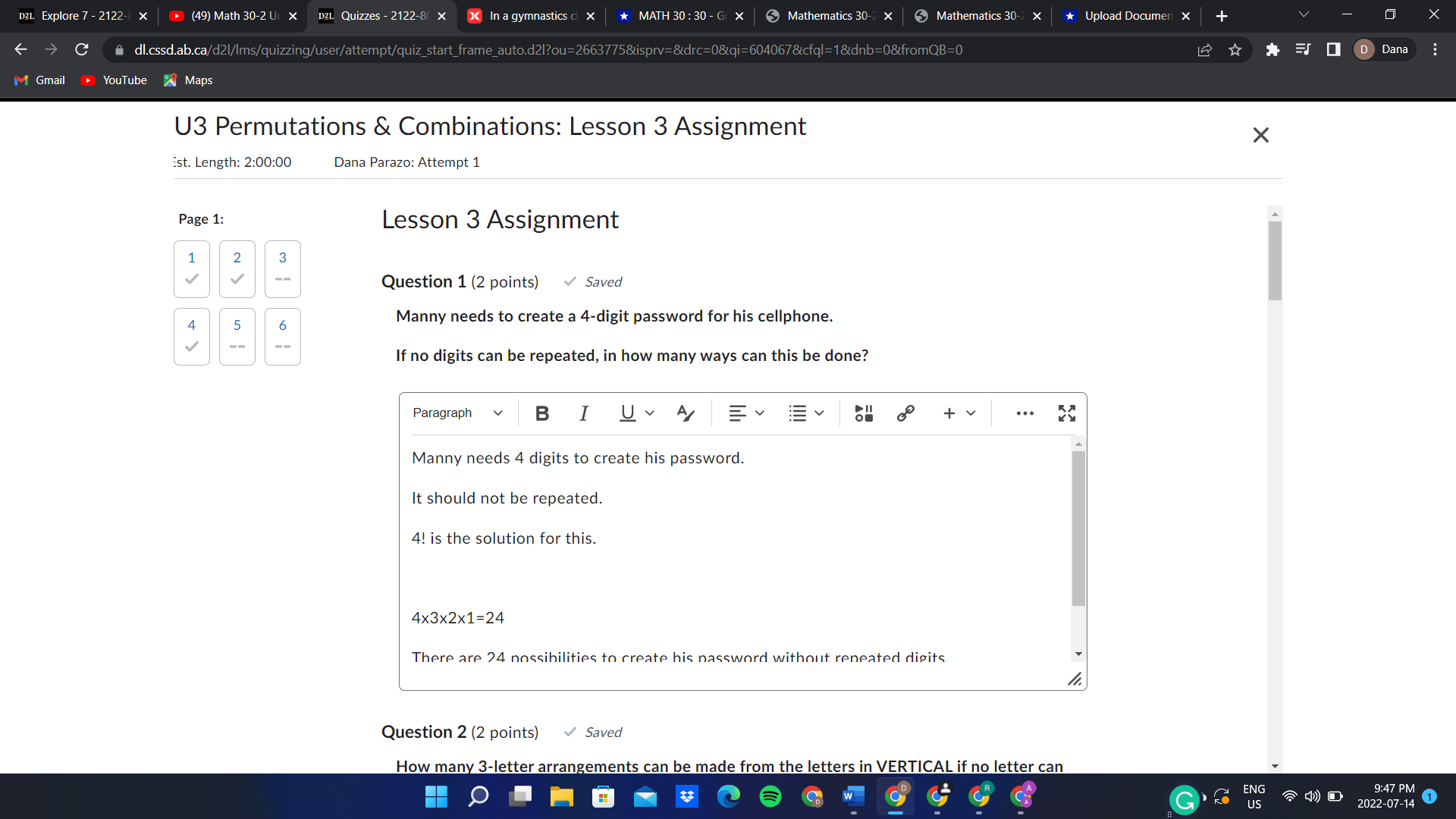
Task: Apply italic formatting to the answer text
Action: coord(583,413)
